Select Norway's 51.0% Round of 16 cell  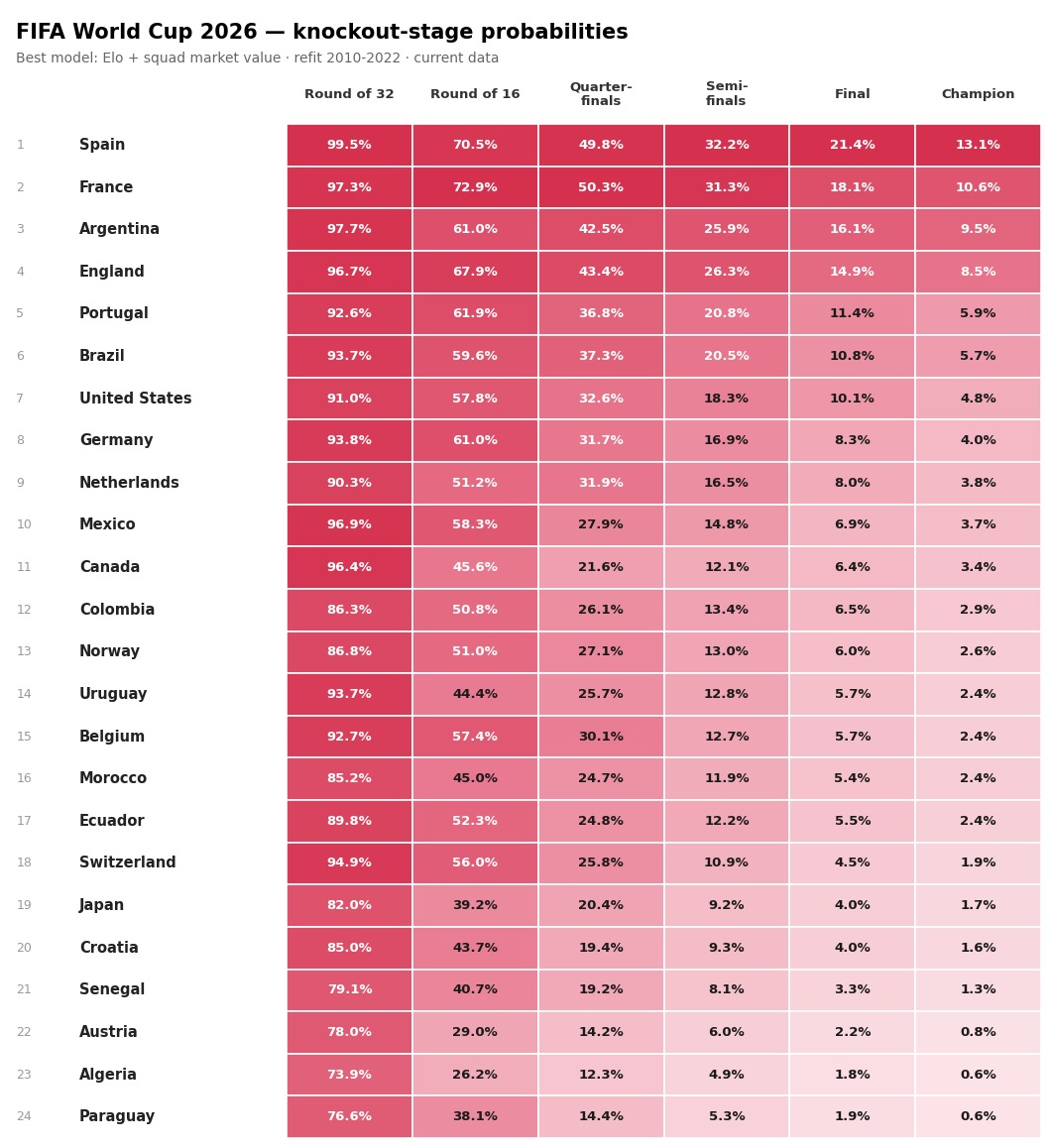475,651
